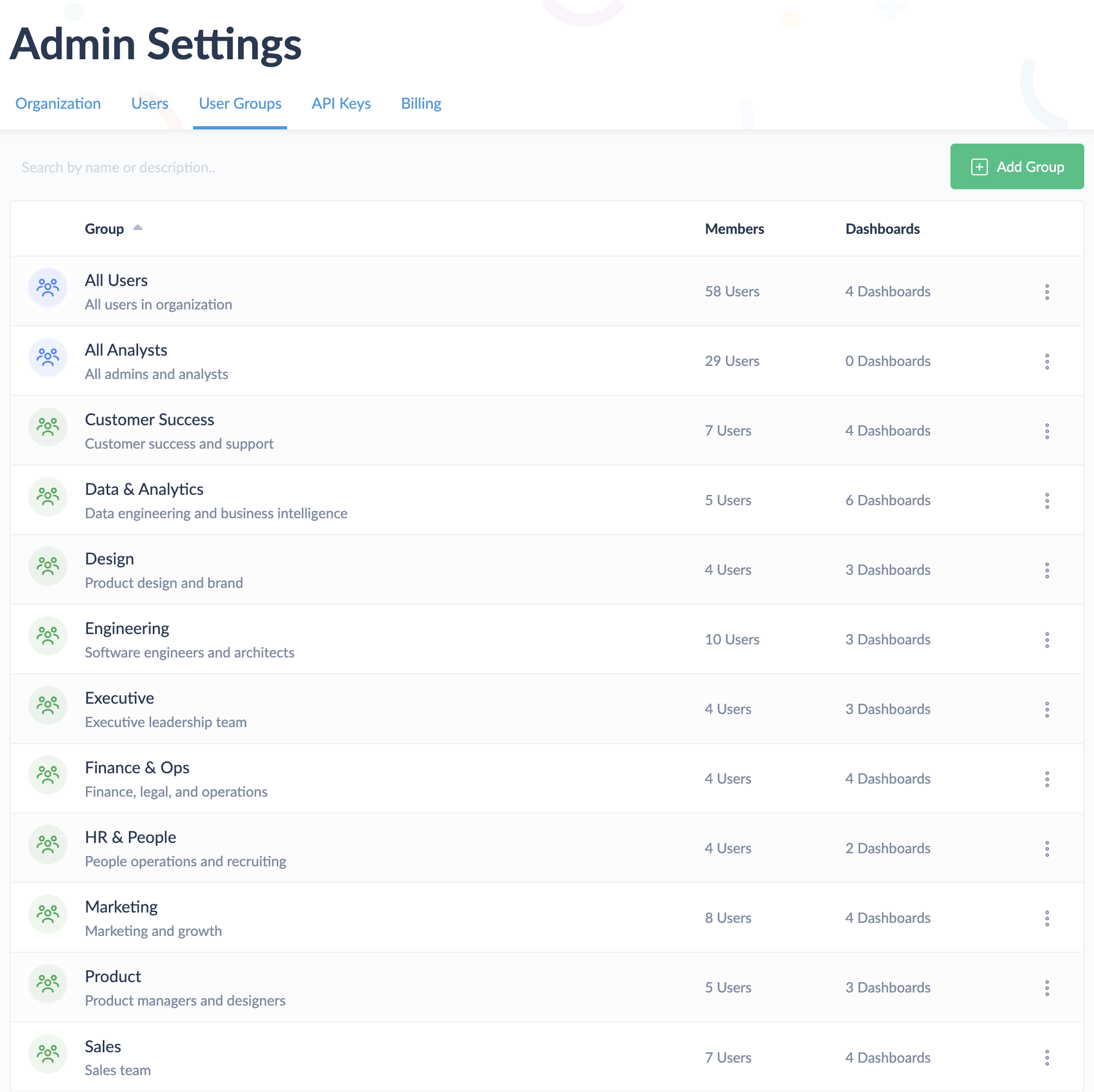Viewport: 1094px width, 1092px height.
Task: Click the Add Group button
Action: tap(1017, 166)
